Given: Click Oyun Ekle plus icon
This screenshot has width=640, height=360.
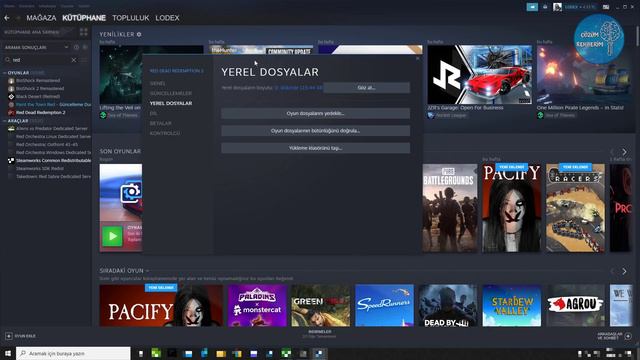Looking at the screenshot, I should [9, 336].
